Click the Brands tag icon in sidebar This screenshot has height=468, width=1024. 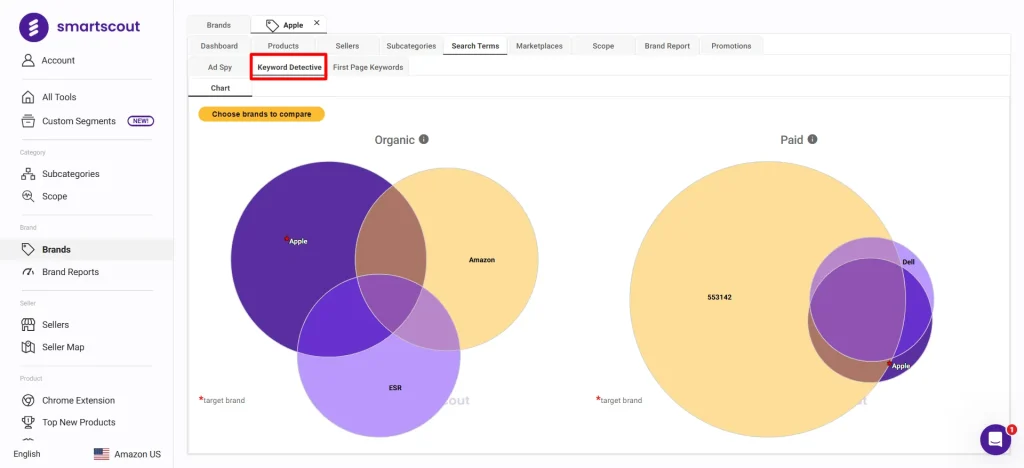[28, 249]
